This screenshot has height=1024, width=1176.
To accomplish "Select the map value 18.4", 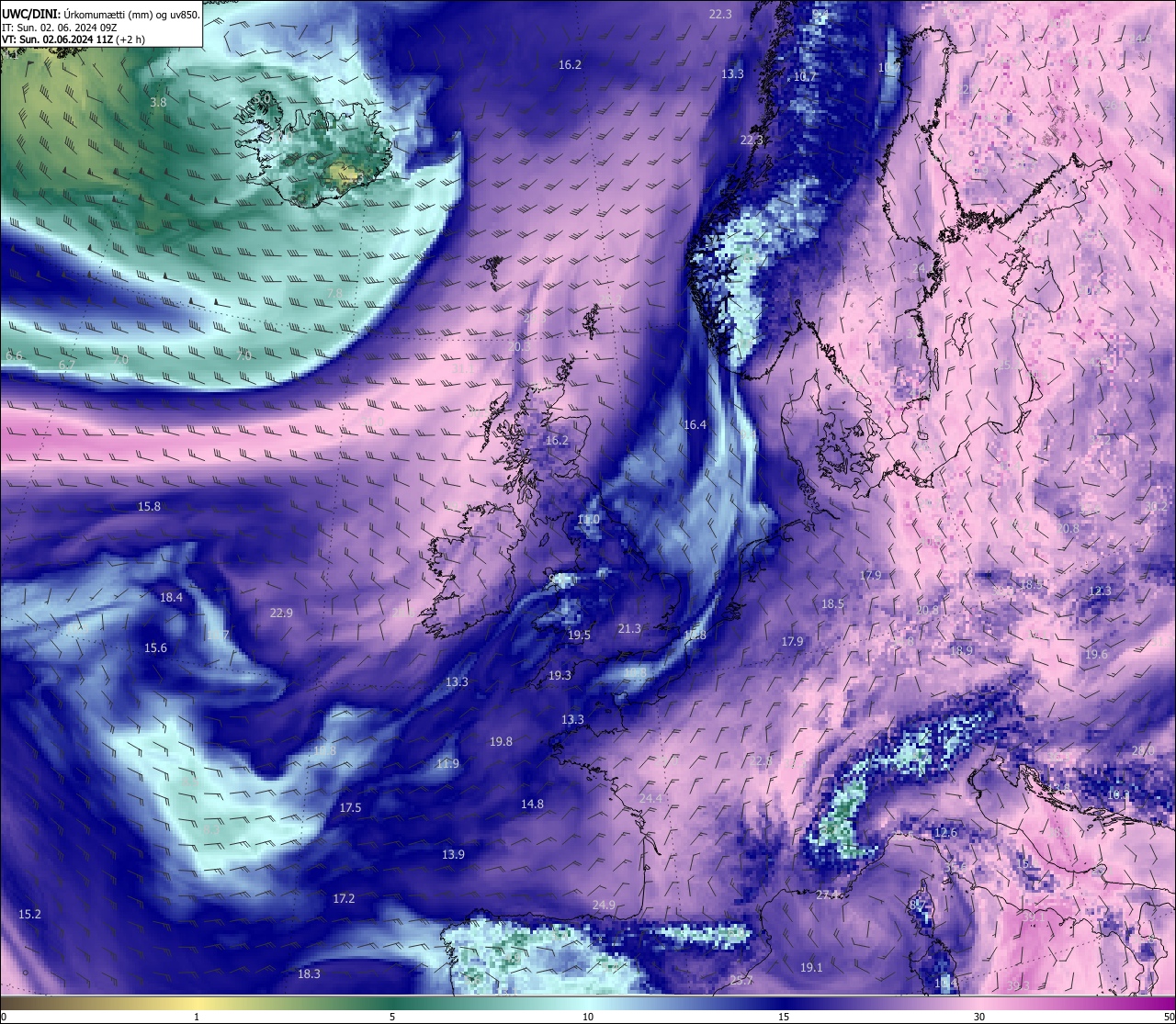I will click(171, 597).
